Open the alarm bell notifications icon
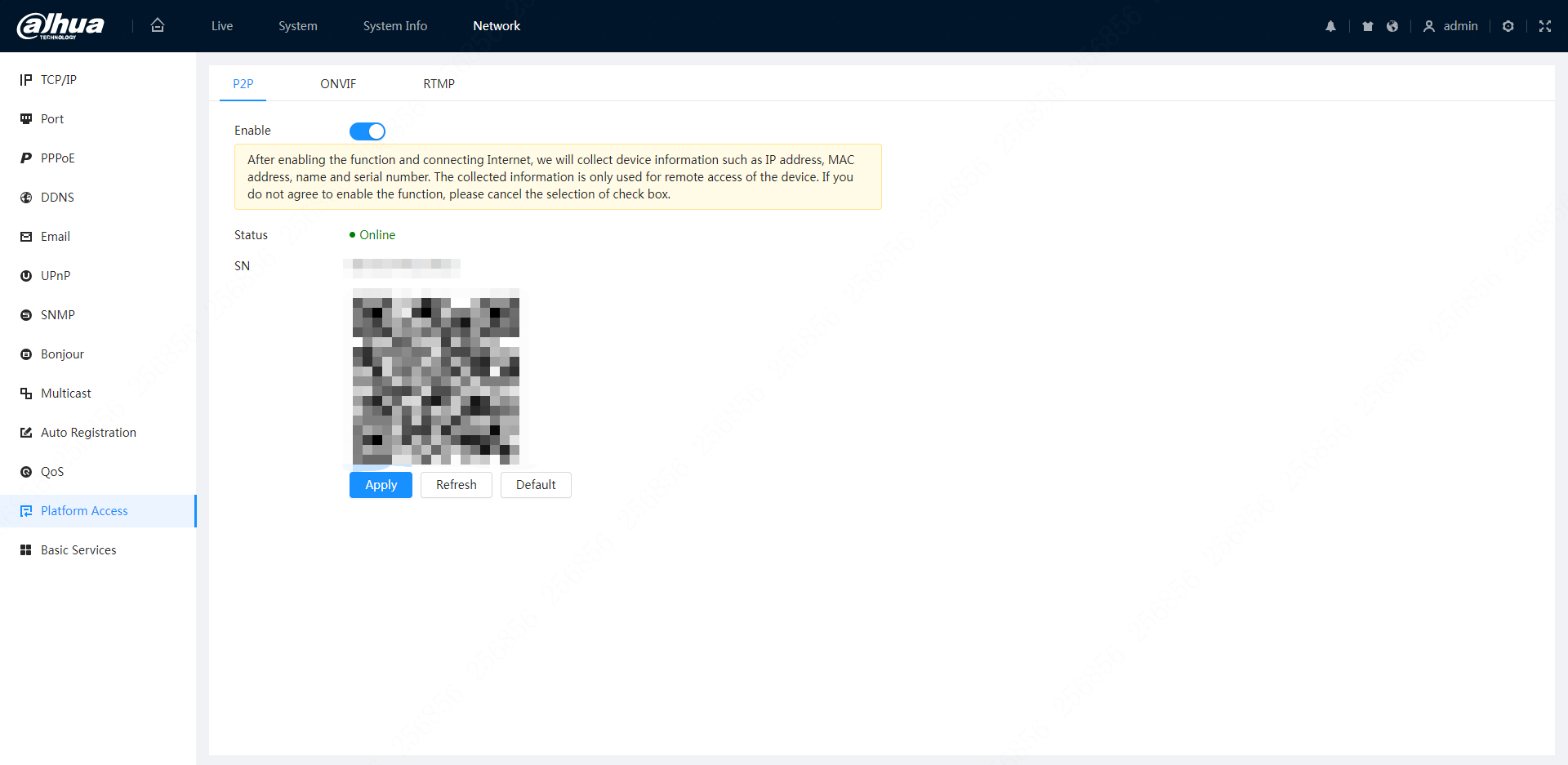Viewport: 1568px width, 765px height. click(1330, 26)
